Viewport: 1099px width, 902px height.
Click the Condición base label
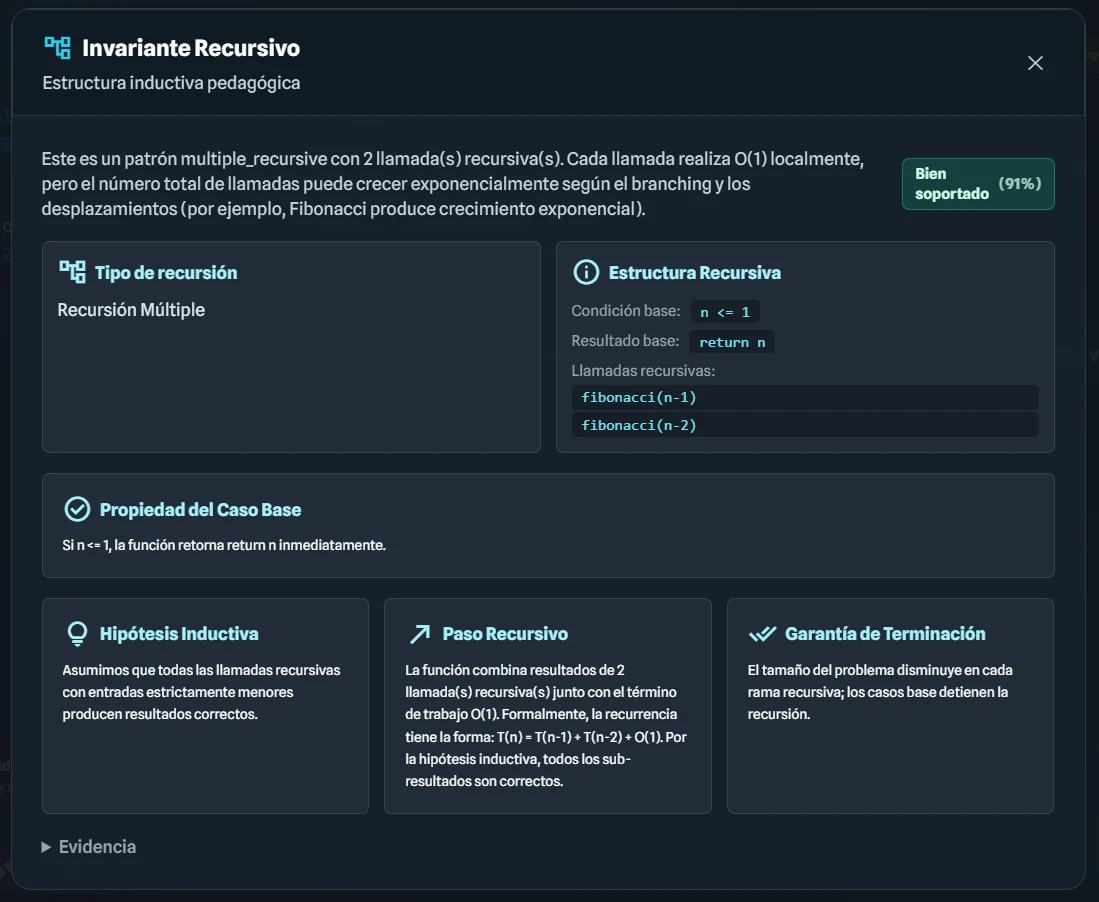[626, 310]
